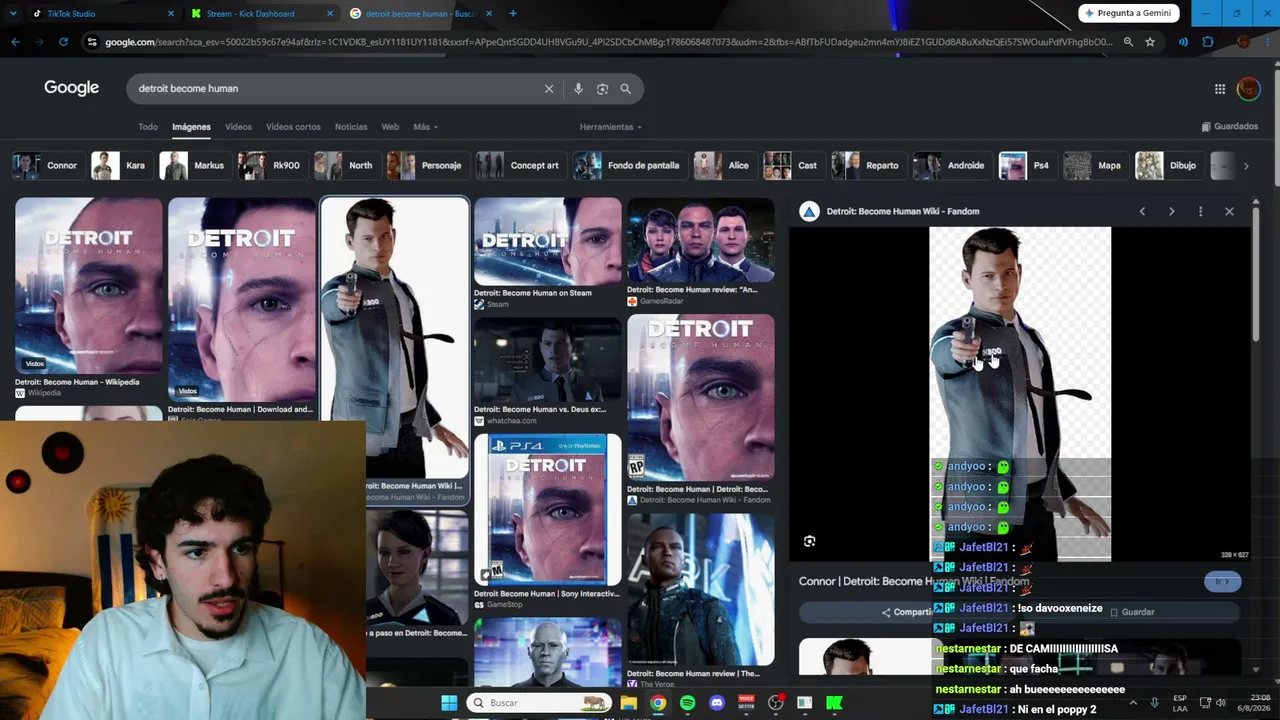
Task: Click the Ir button to visit page
Action: click(1222, 582)
